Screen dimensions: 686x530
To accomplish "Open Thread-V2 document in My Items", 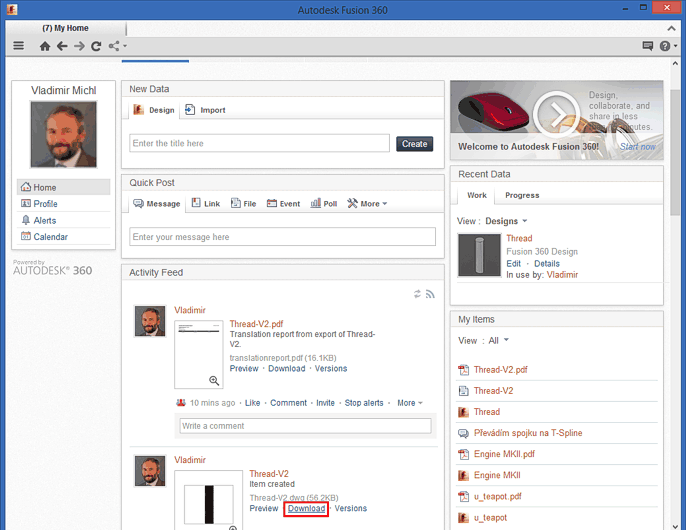I will (493, 391).
